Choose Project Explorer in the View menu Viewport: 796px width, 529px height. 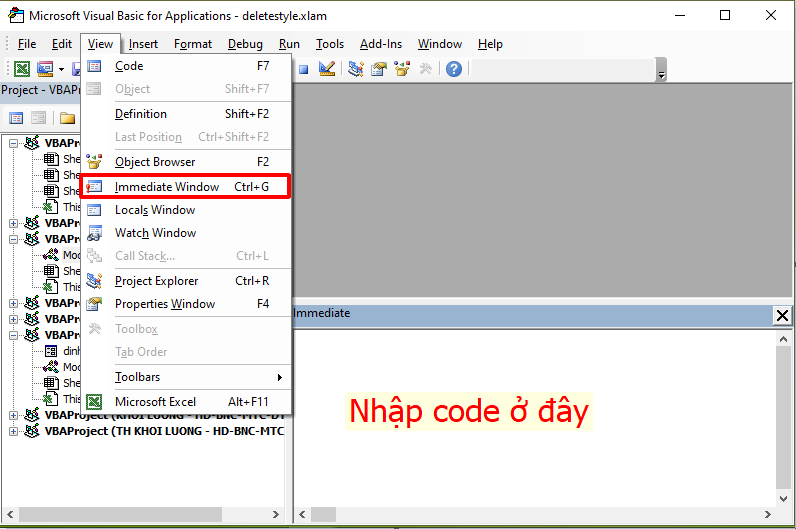coord(186,281)
